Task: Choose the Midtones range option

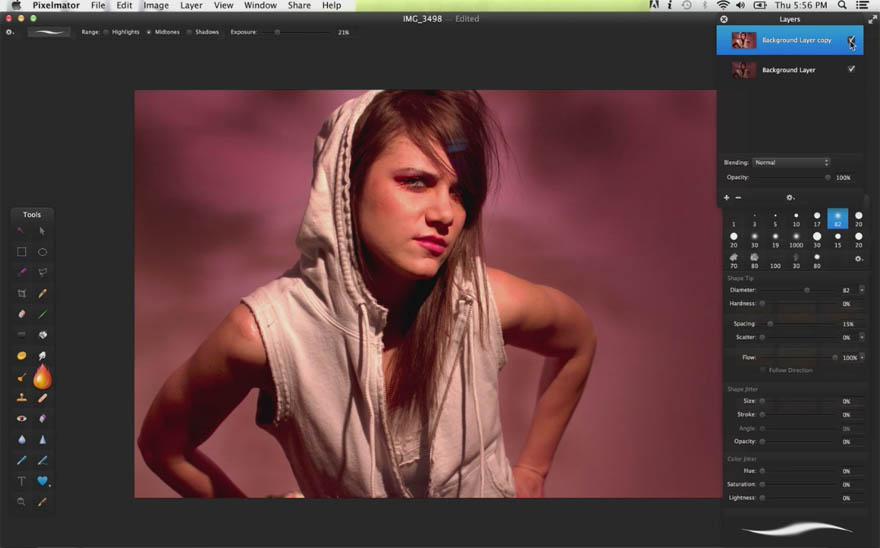Action: pyautogui.click(x=149, y=32)
